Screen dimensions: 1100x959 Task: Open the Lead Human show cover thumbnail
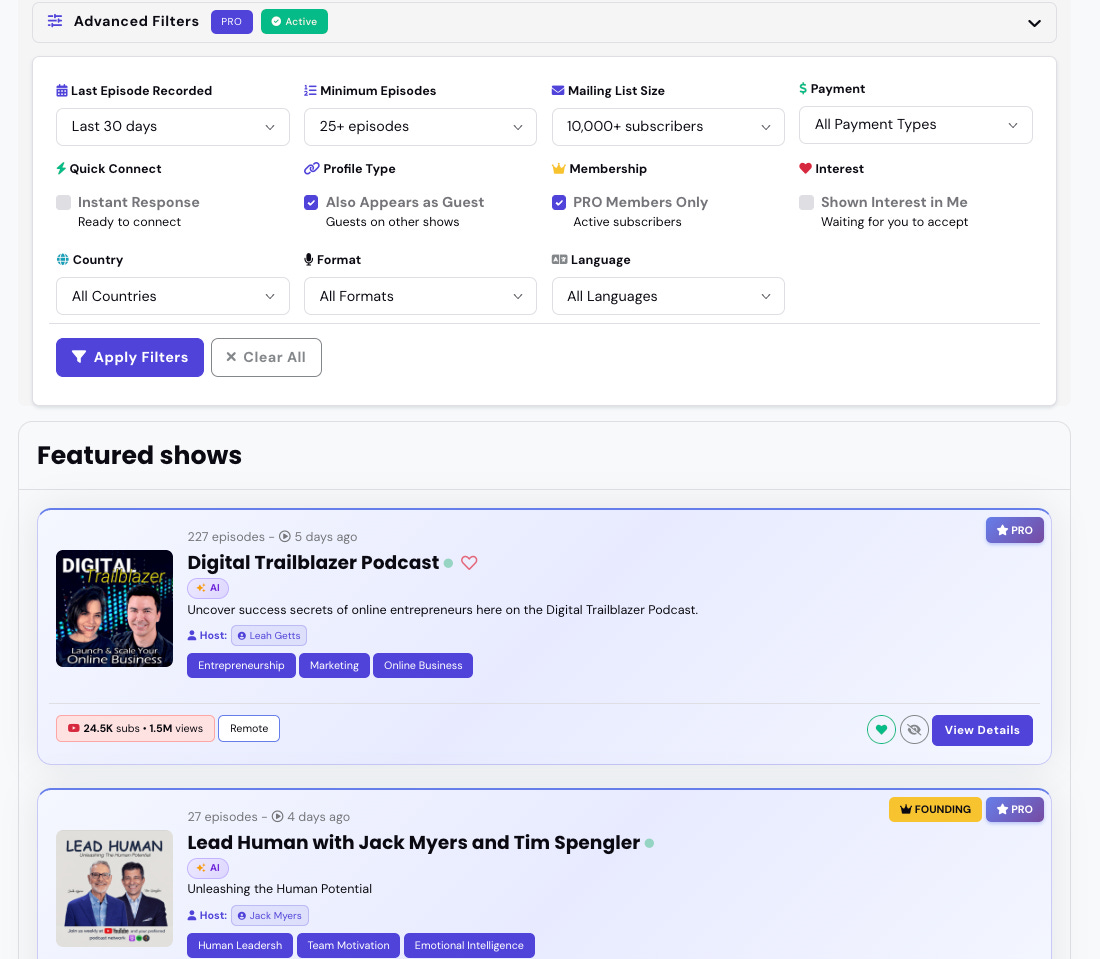pos(114,888)
